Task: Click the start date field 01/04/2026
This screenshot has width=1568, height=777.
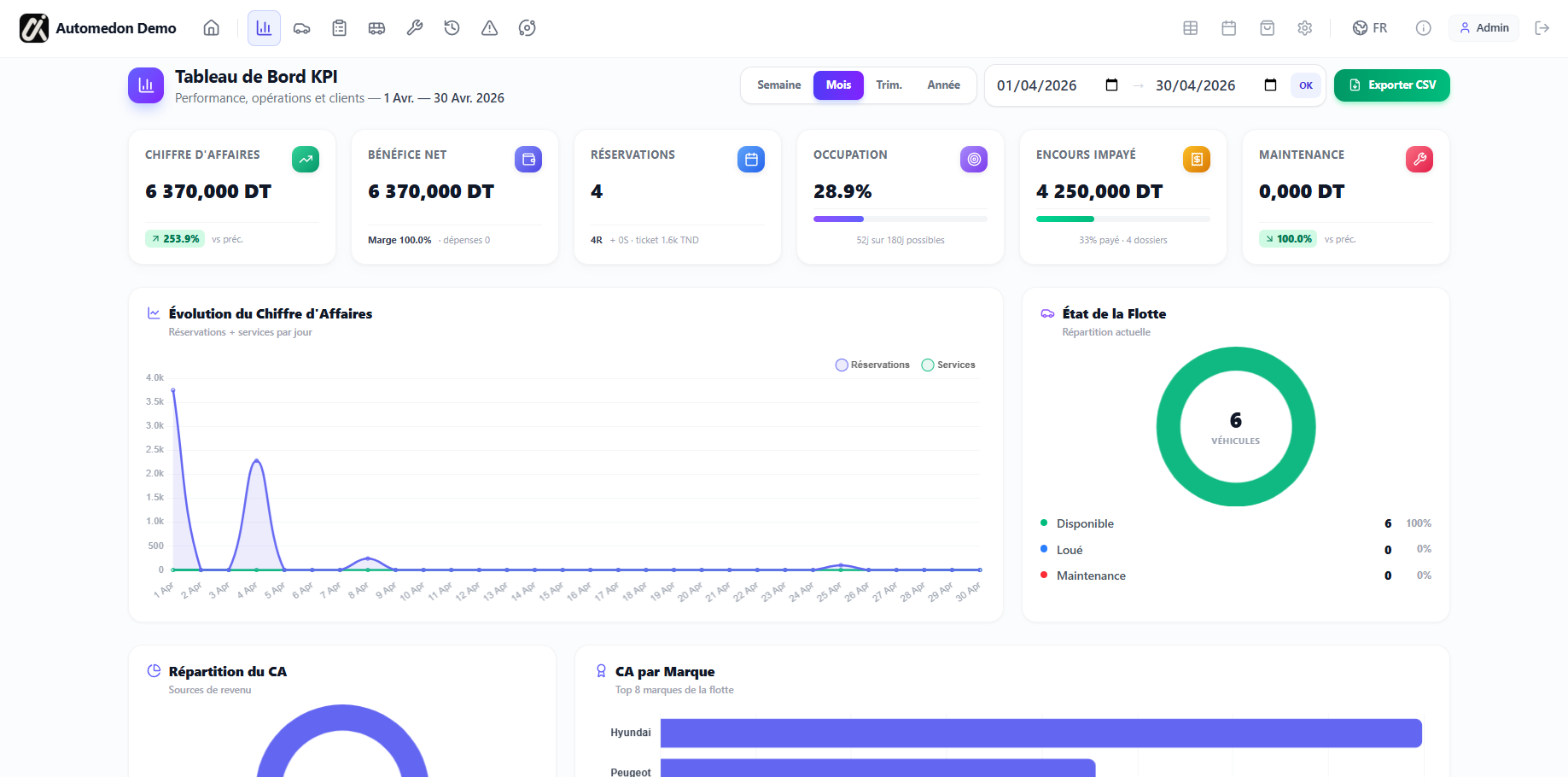Action: [x=1058, y=85]
